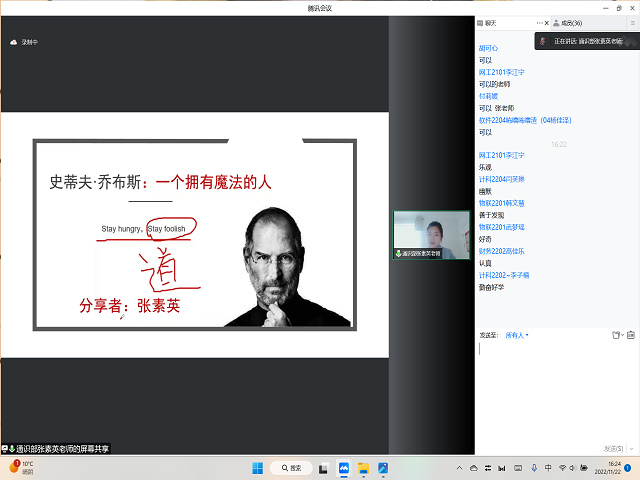
Task: Close the chat tab with its X
Action: coord(547,23)
